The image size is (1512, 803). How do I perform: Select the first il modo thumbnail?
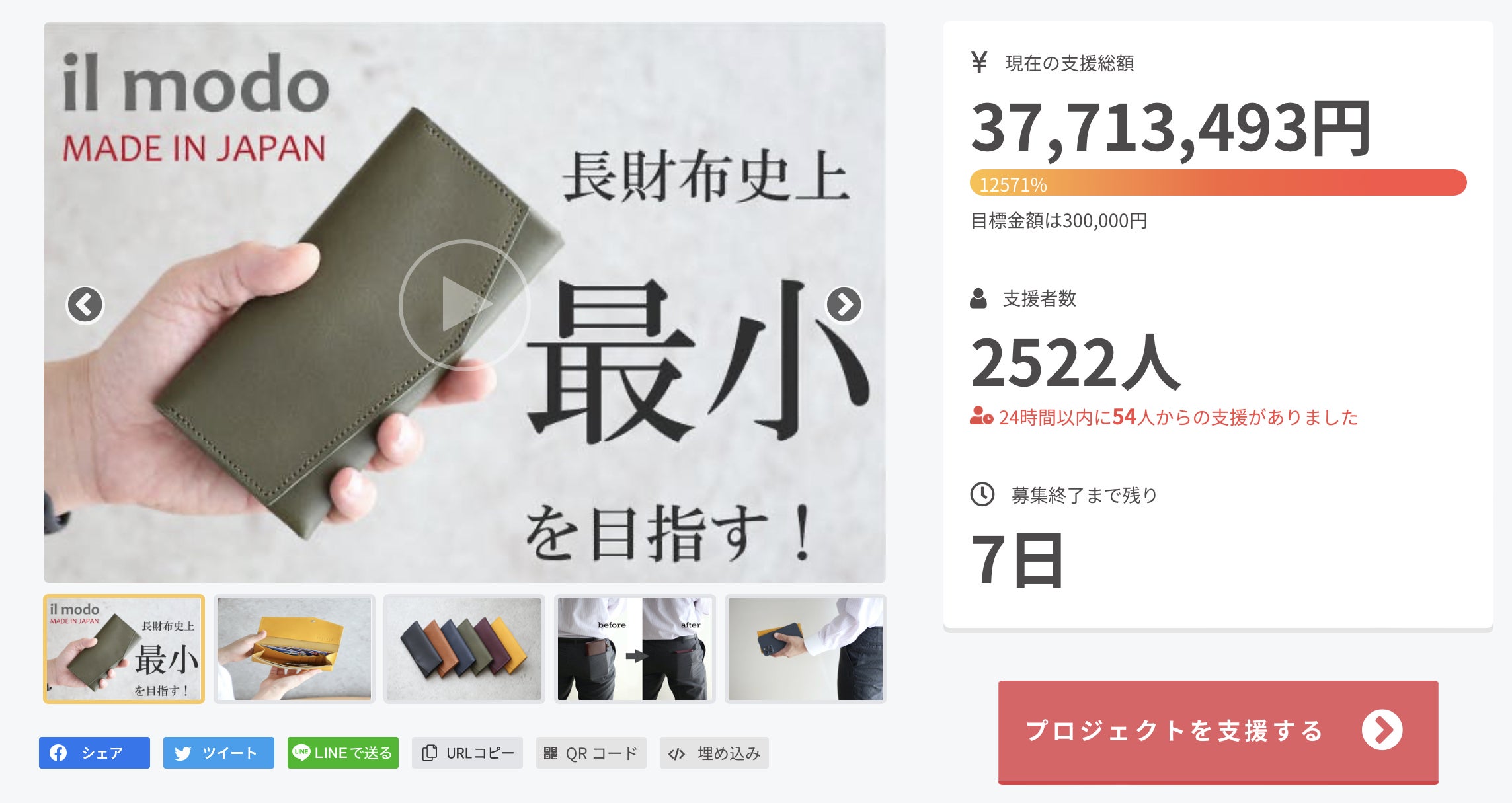124,648
